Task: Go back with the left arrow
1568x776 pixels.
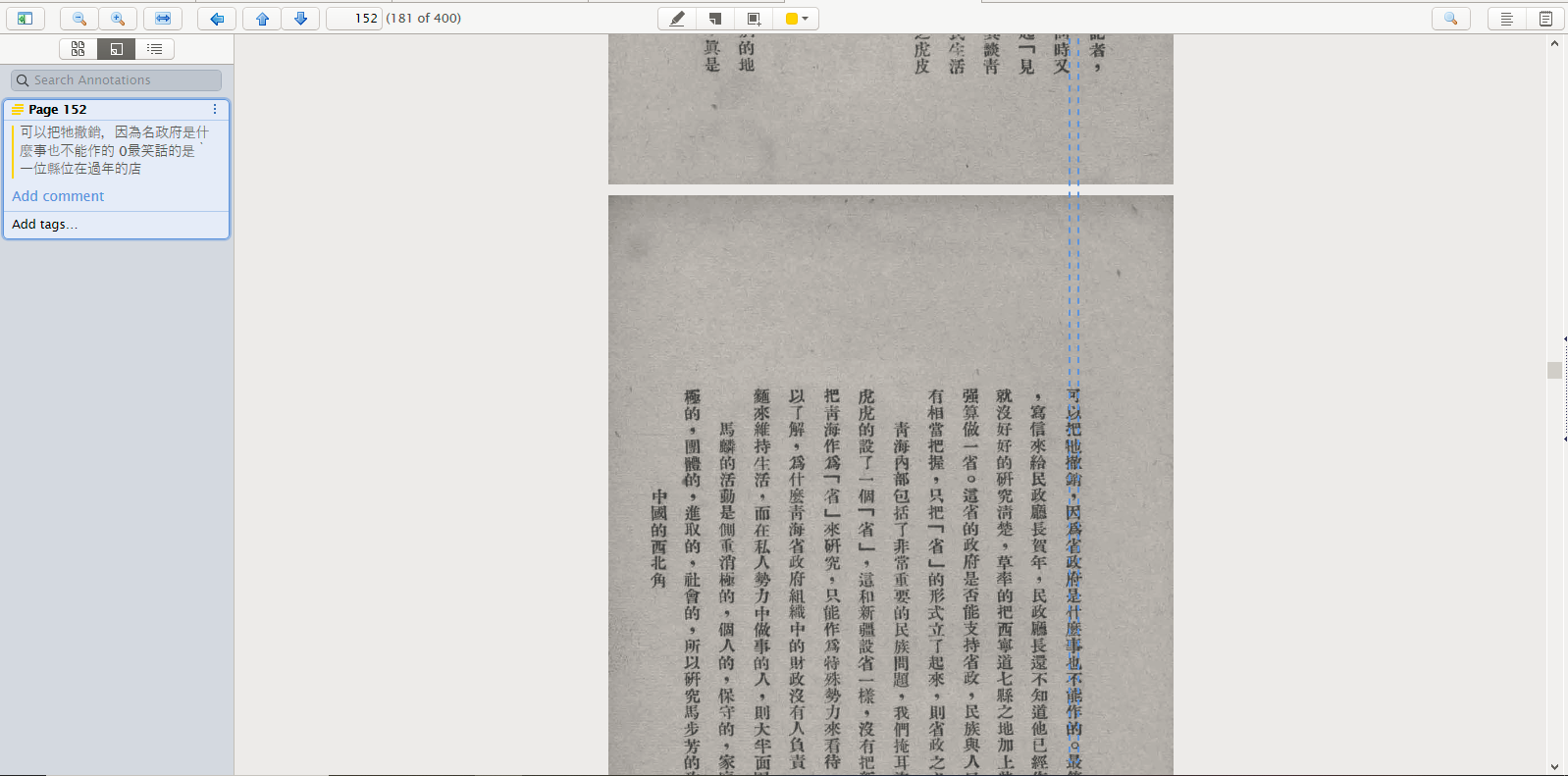Action: click(x=217, y=19)
